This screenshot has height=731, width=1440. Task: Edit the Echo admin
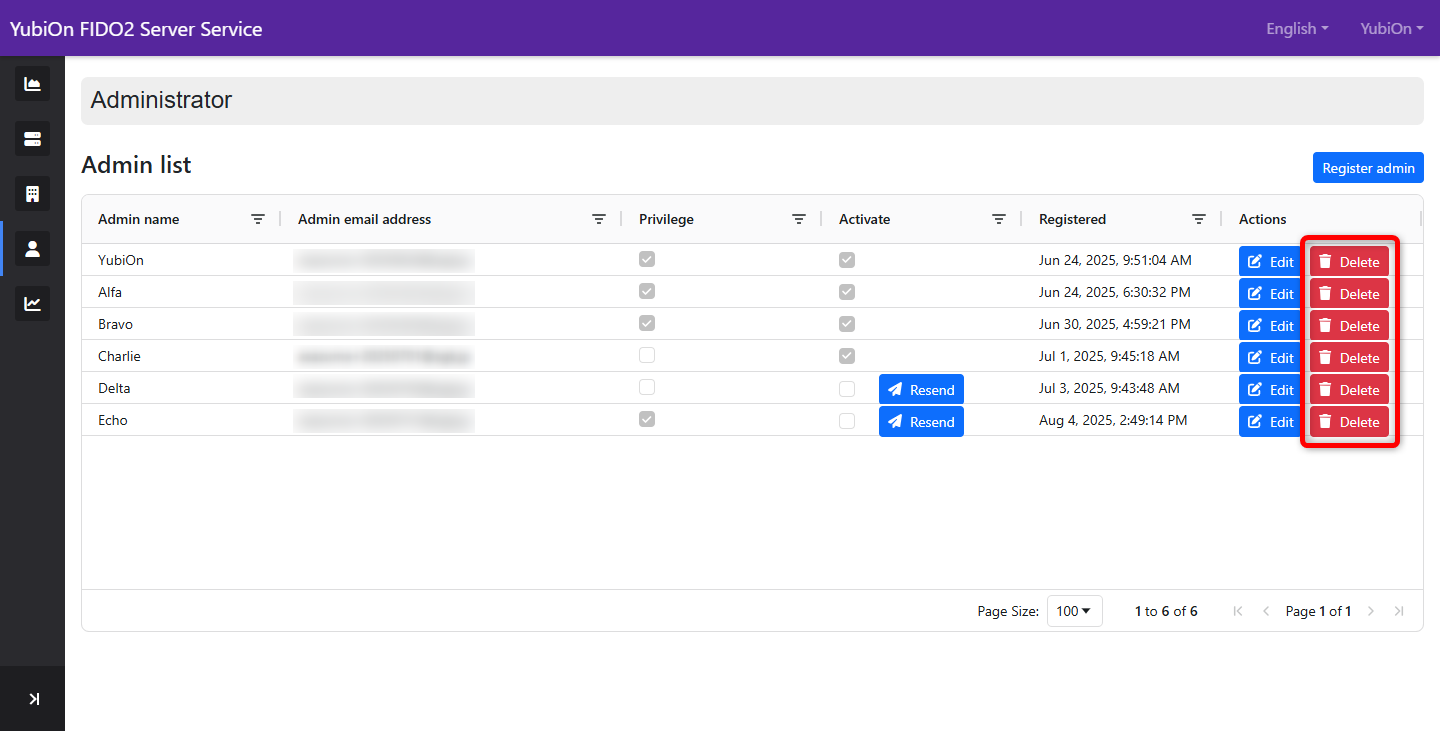pyautogui.click(x=1270, y=422)
